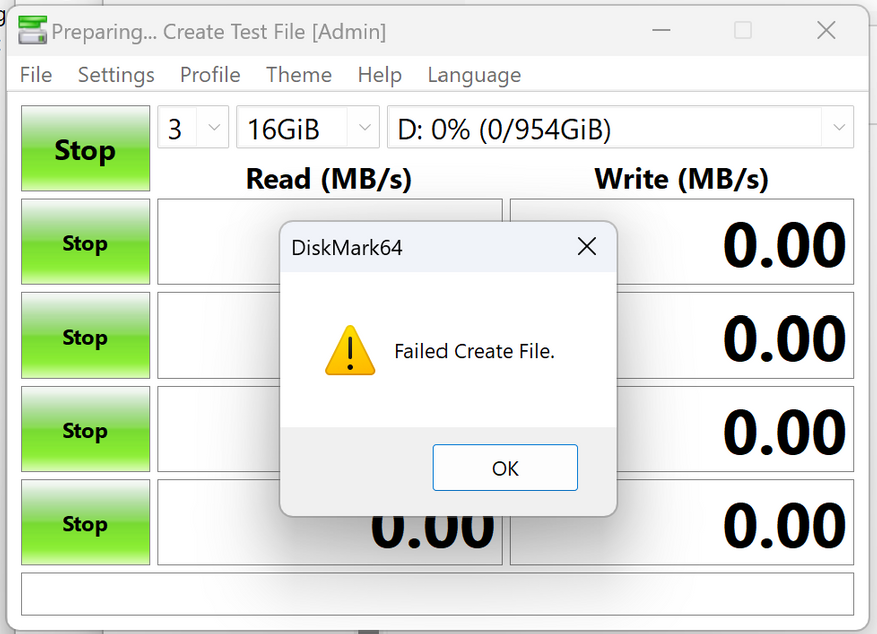Open the File menu

point(36,75)
